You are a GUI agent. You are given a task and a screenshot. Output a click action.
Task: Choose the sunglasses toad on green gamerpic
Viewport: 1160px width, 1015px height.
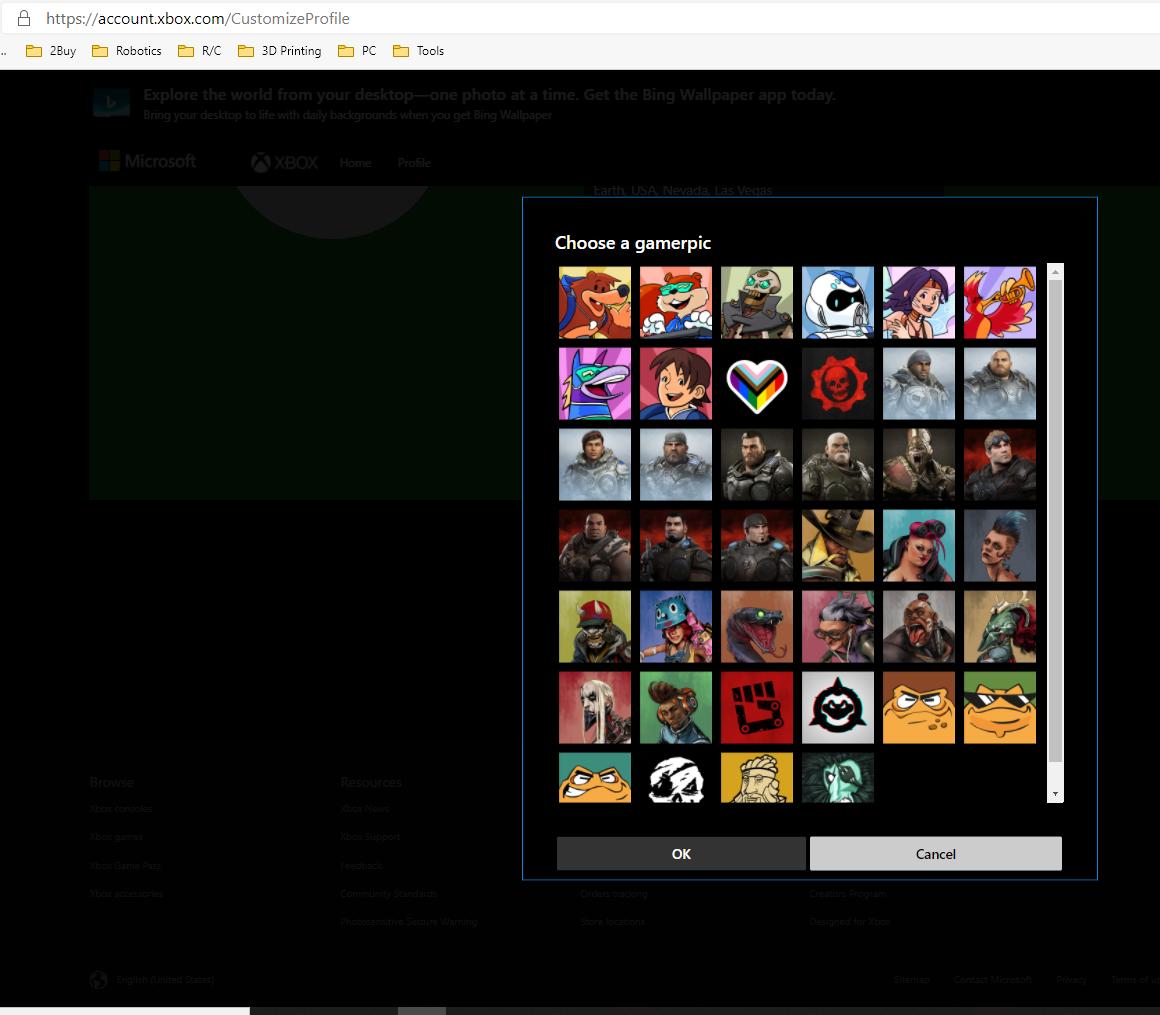pyautogui.click(x=999, y=707)
